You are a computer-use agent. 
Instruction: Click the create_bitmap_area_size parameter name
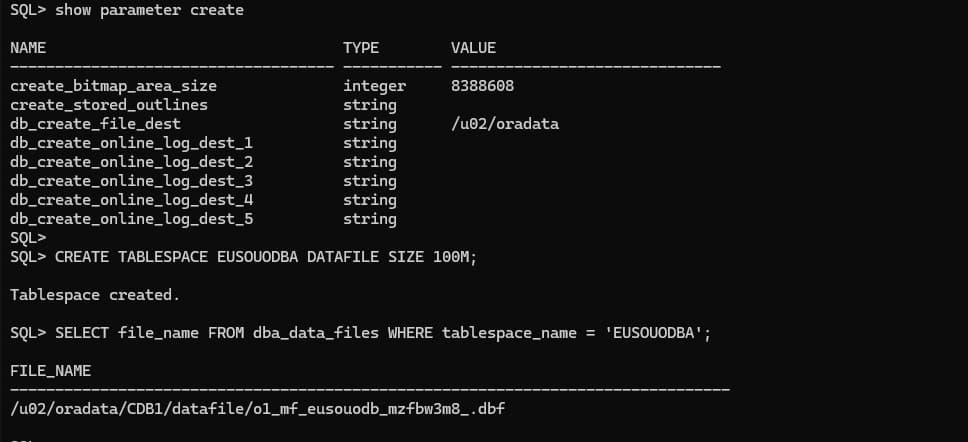(x=113, y=86)
